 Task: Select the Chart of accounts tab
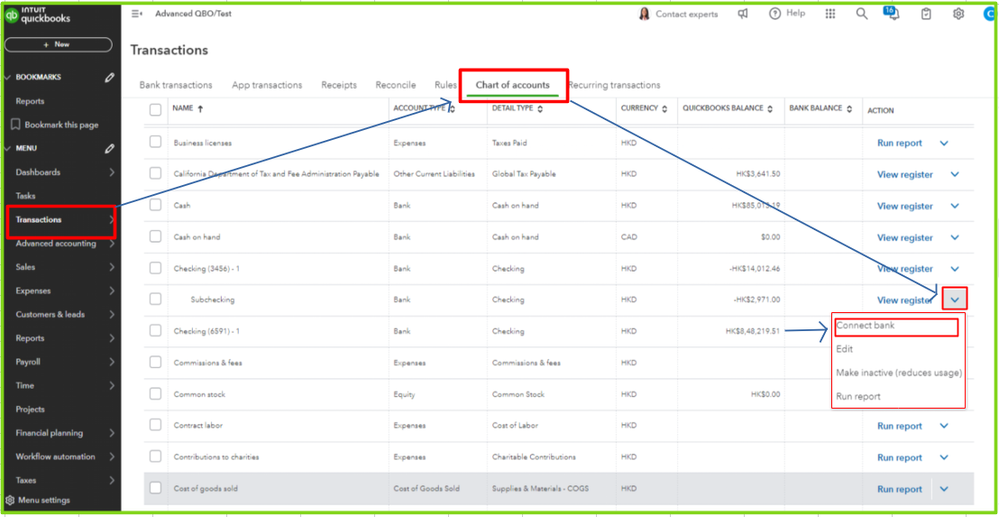coord(513,85)
